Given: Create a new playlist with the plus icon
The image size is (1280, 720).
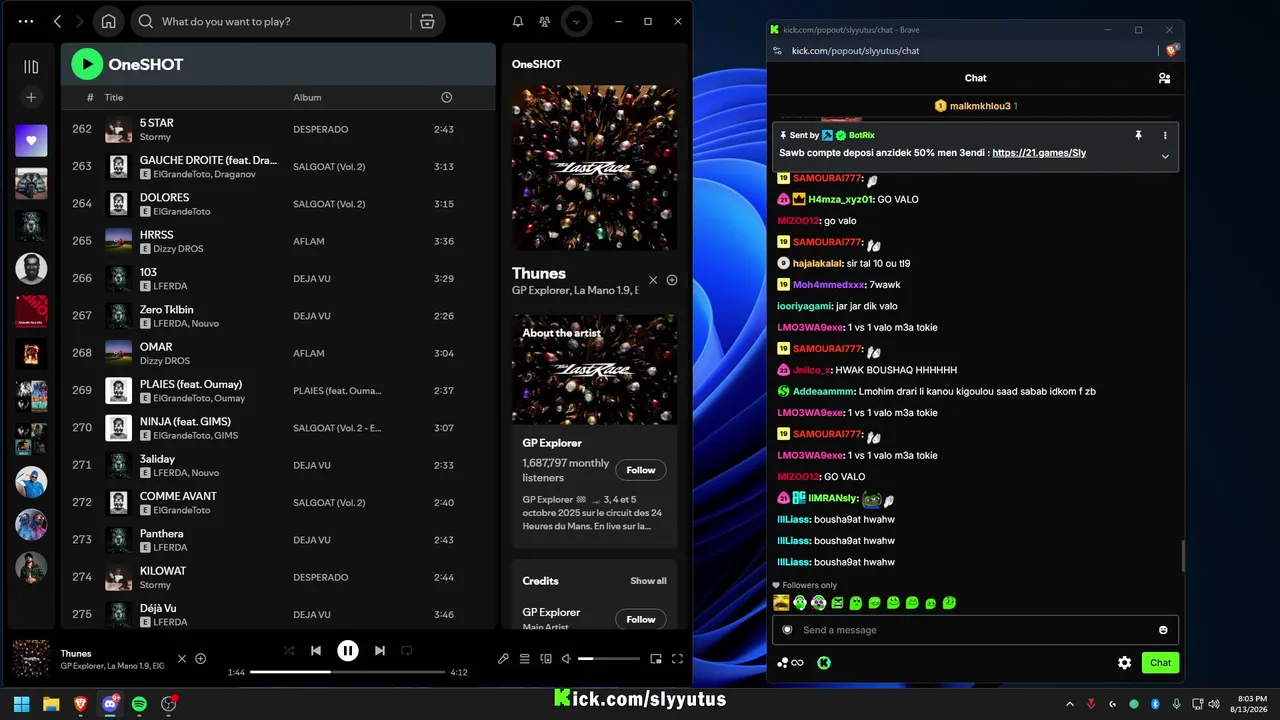Looking at the screenshot, I should [x=31, y=97].
